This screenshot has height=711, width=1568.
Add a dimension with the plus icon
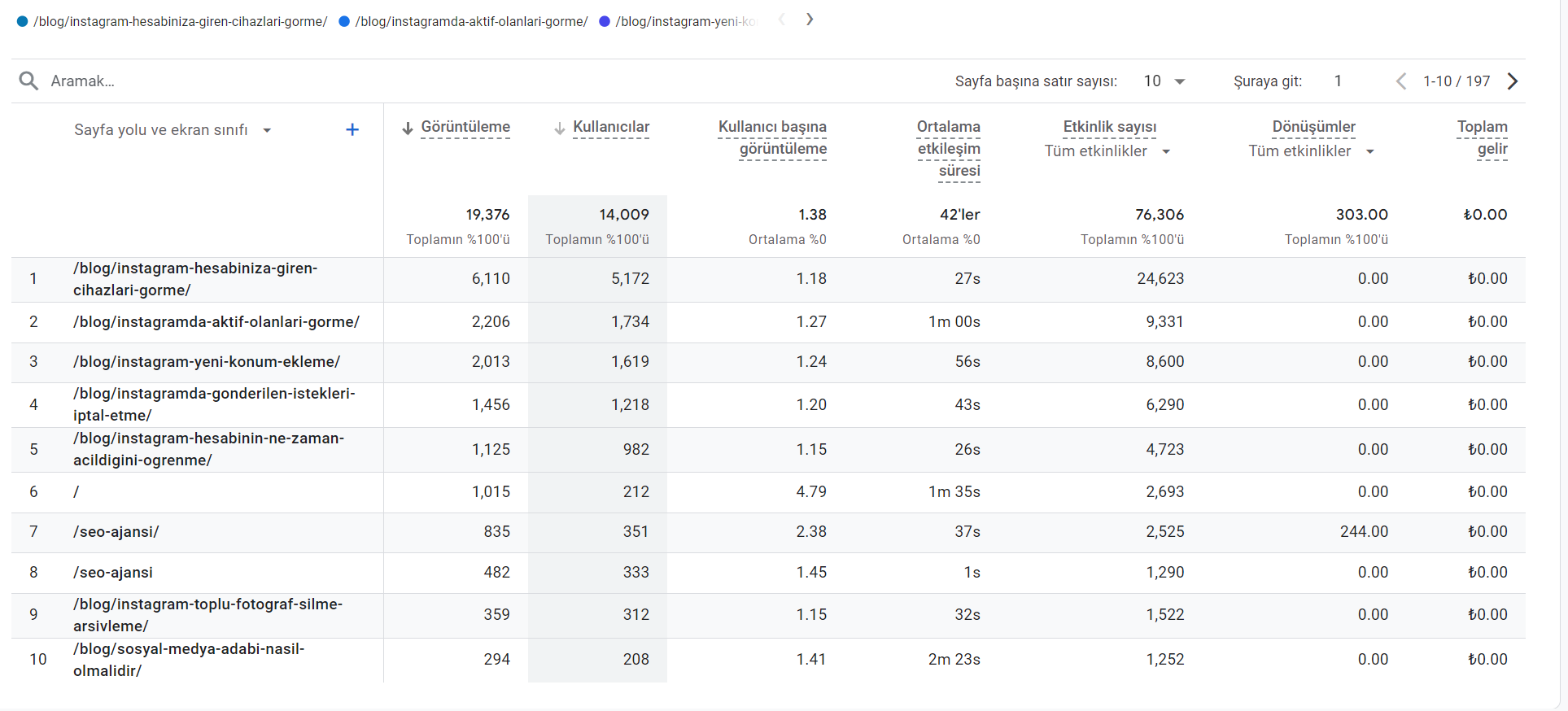click(x=352, y=129)
